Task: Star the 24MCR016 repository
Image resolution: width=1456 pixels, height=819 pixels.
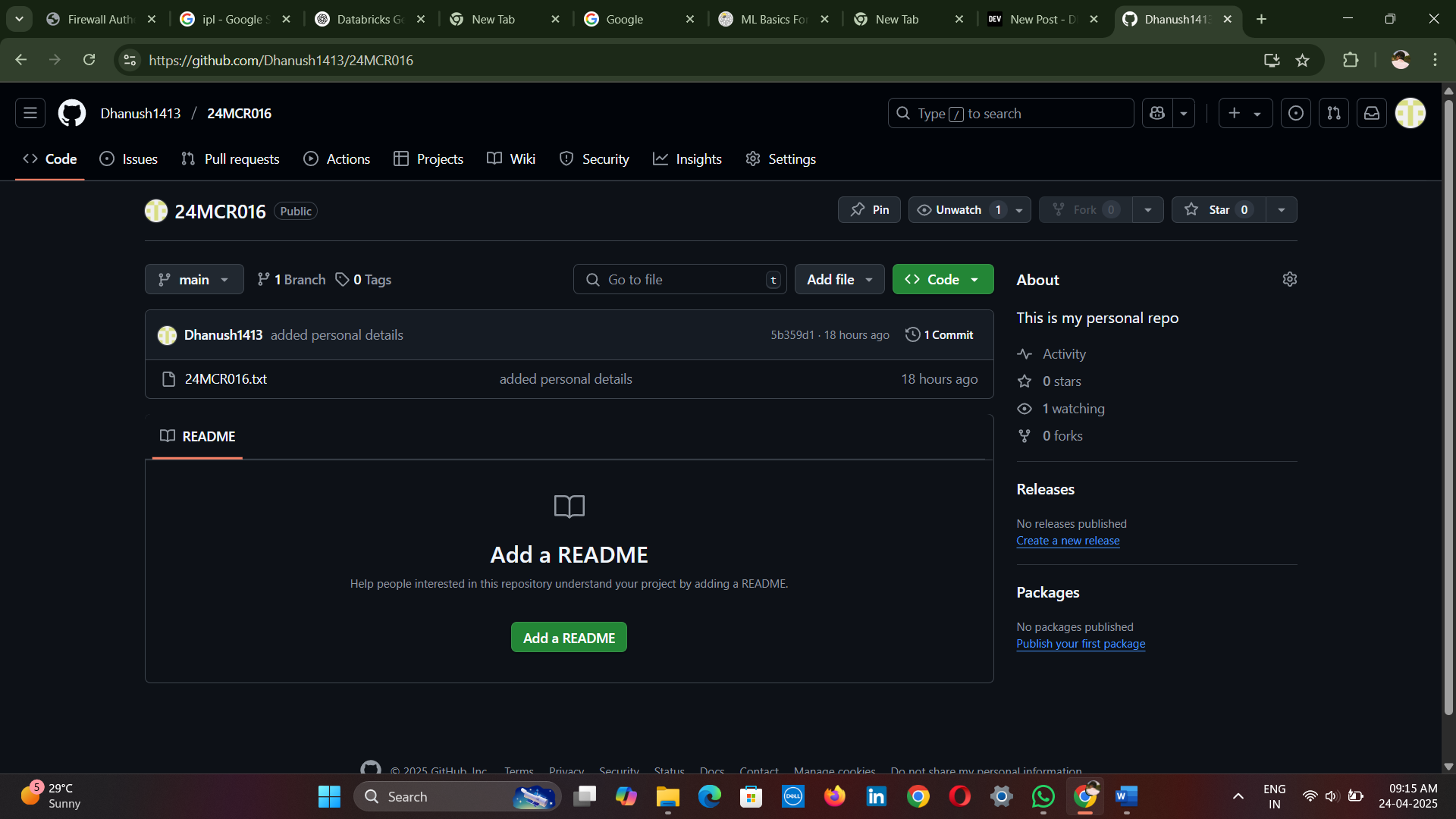Action: pyautogui.click(x=1218, y=210)
